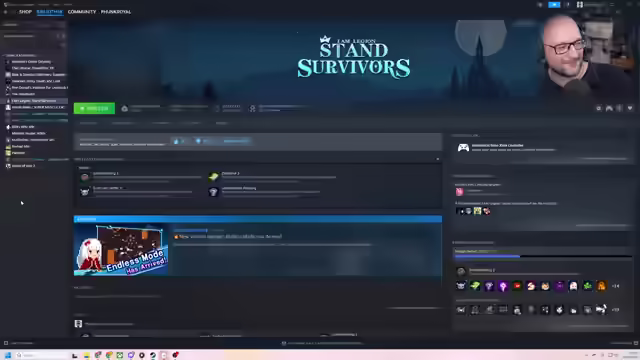Screen dimensions: 640x360
Task: Click the cloud save status icon
Action: coord(124,108)
